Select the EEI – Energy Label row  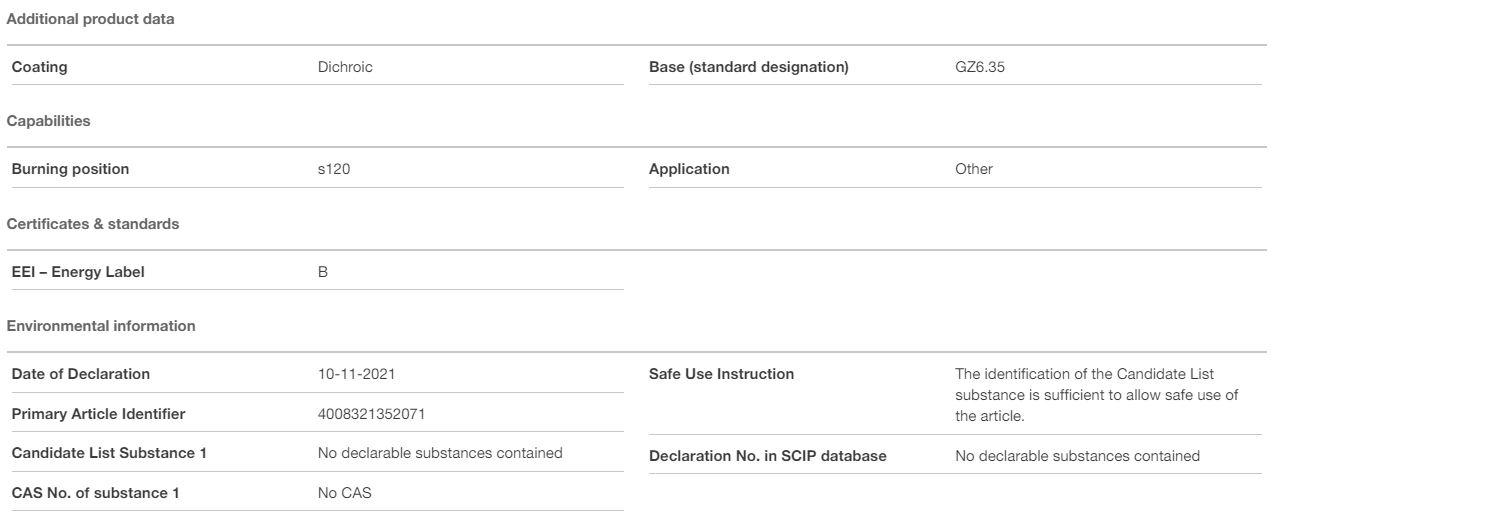click(315, 272)
